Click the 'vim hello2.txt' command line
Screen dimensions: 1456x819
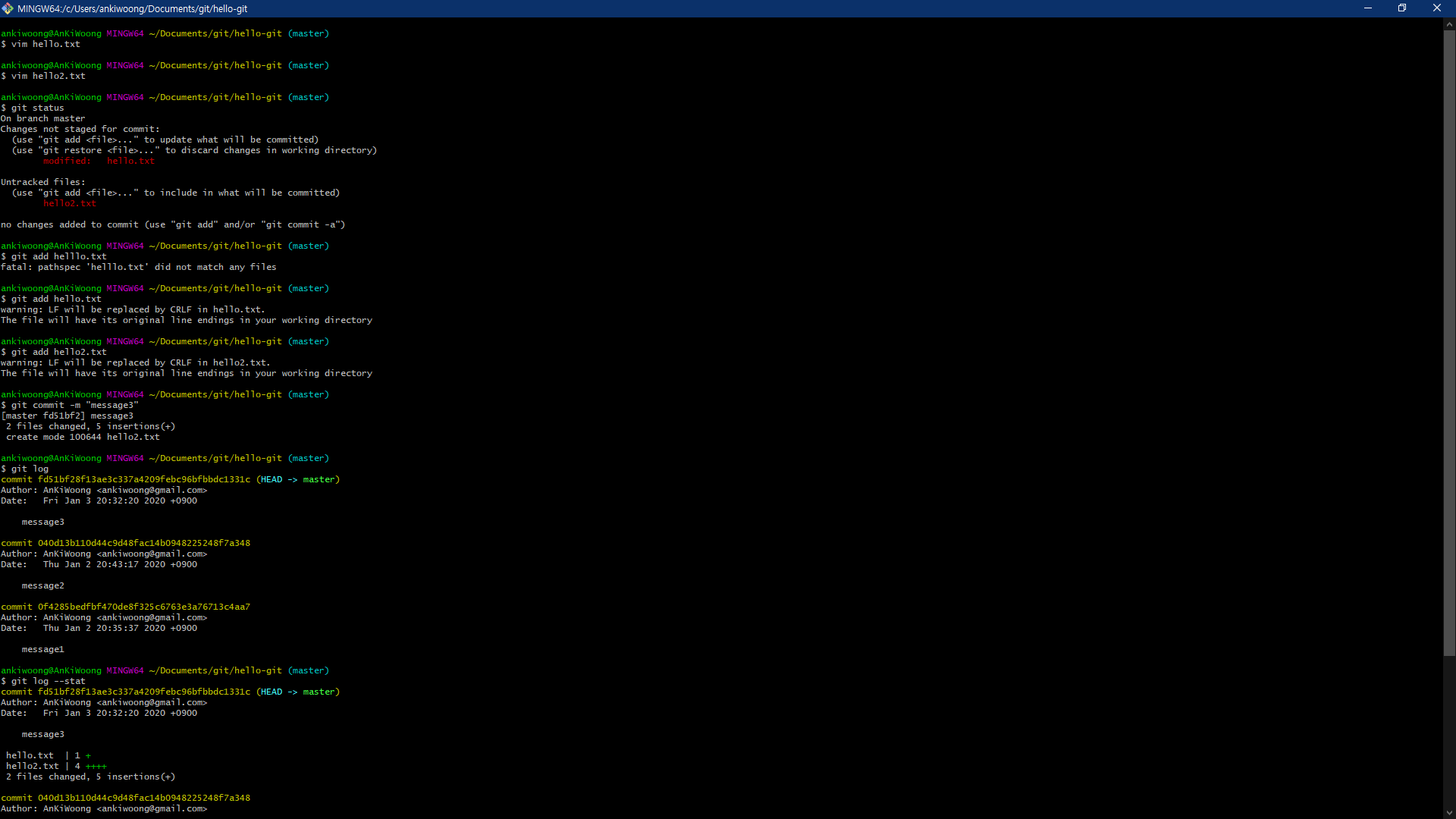coord(48,76)
